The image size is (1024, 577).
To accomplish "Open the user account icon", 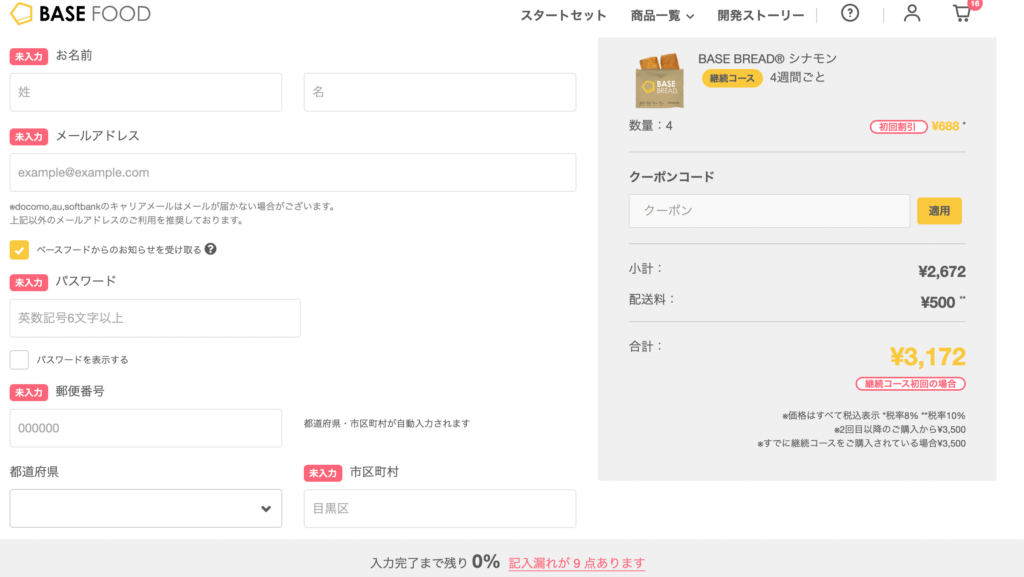I will pyautogui.click(x=912, y=13).
